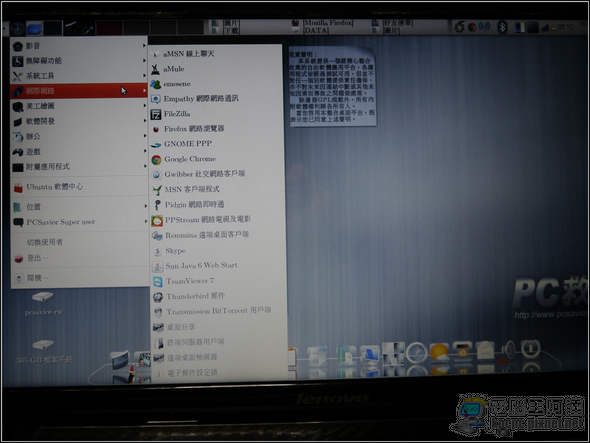Open the 位置 places submenu

pyautogui.click(x=79, y=207)
